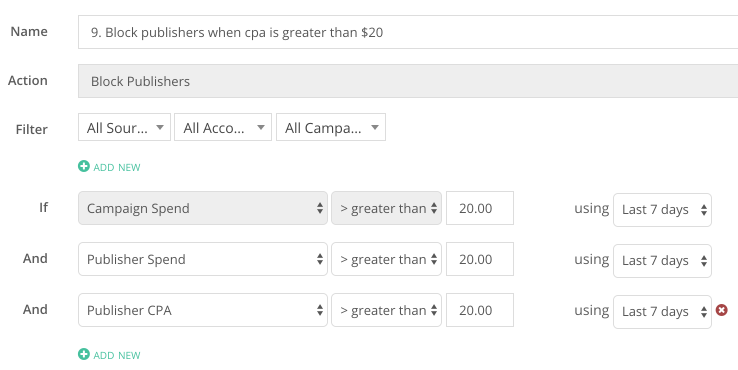Open the All Accounts filter dropdown
738x370 pixels.
point(223,127)
